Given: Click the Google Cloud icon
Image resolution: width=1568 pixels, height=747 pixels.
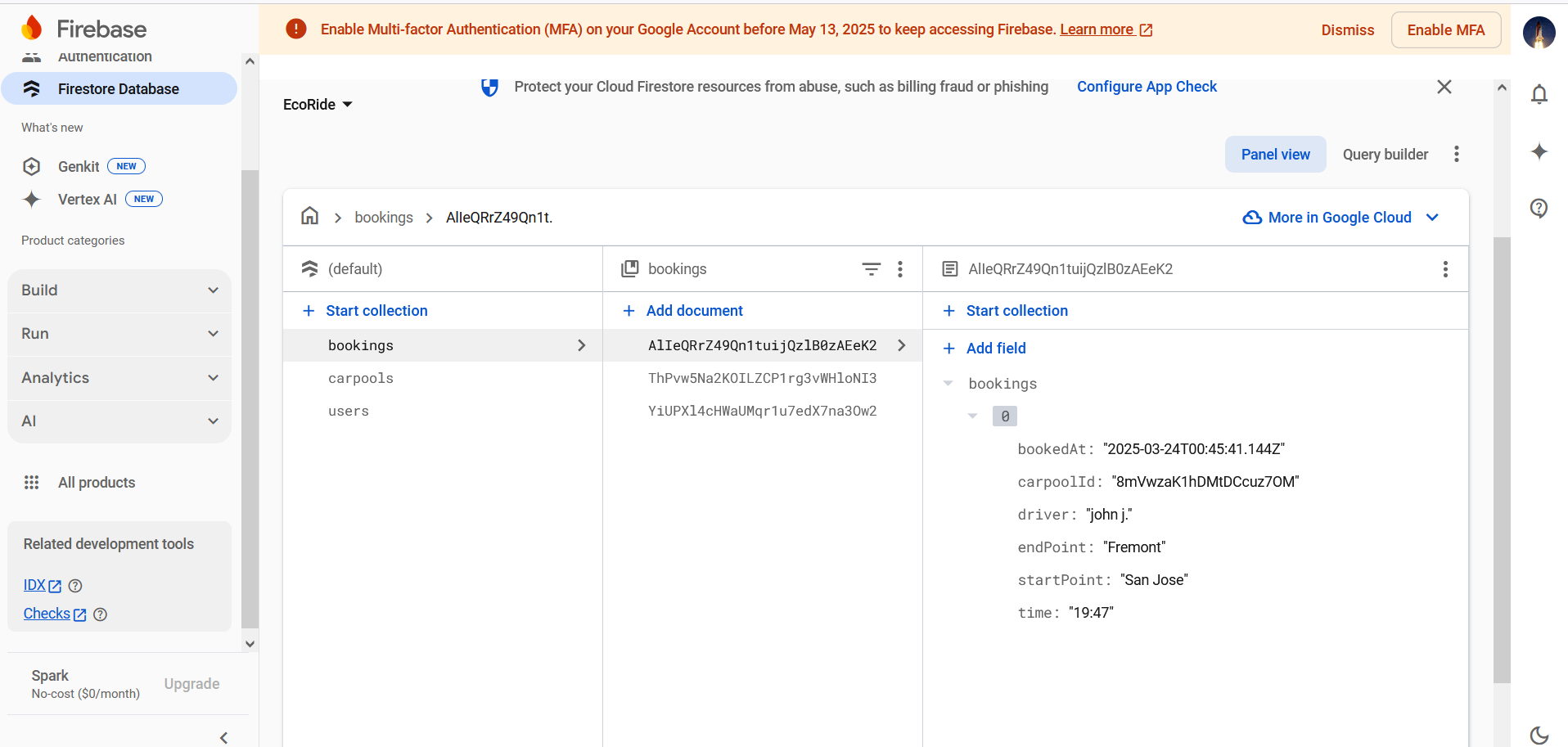Looking at the screenshot, I should click(x=1252, y=218).
